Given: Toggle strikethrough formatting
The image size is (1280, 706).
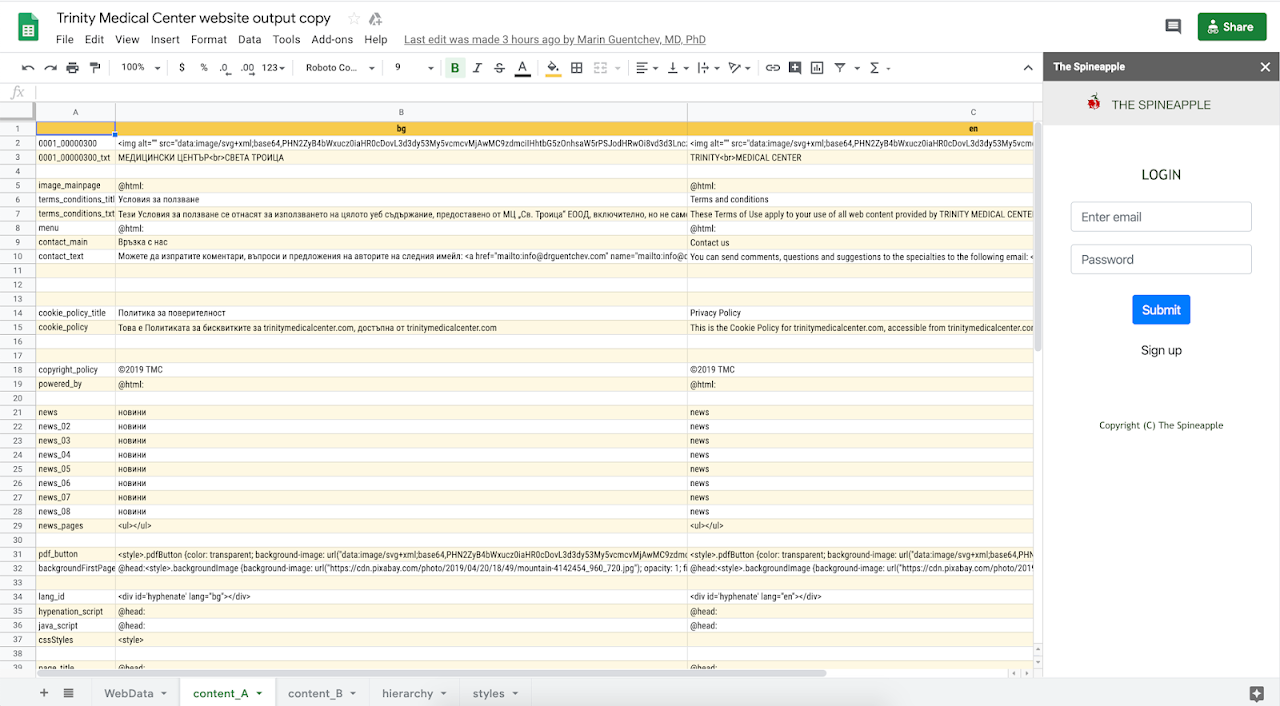Looking at the screenshot, I should [499, 68].
